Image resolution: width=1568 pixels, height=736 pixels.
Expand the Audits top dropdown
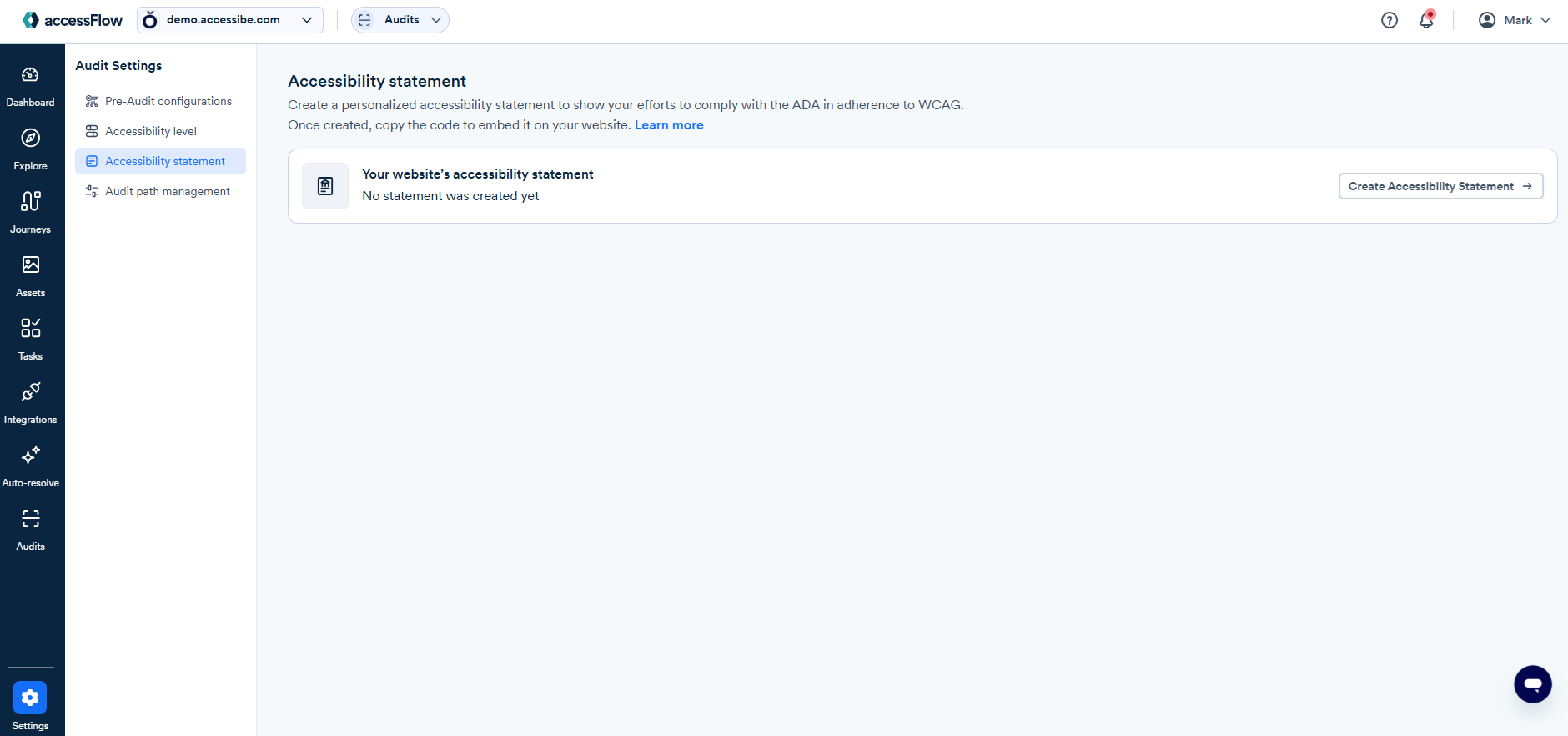400,20
